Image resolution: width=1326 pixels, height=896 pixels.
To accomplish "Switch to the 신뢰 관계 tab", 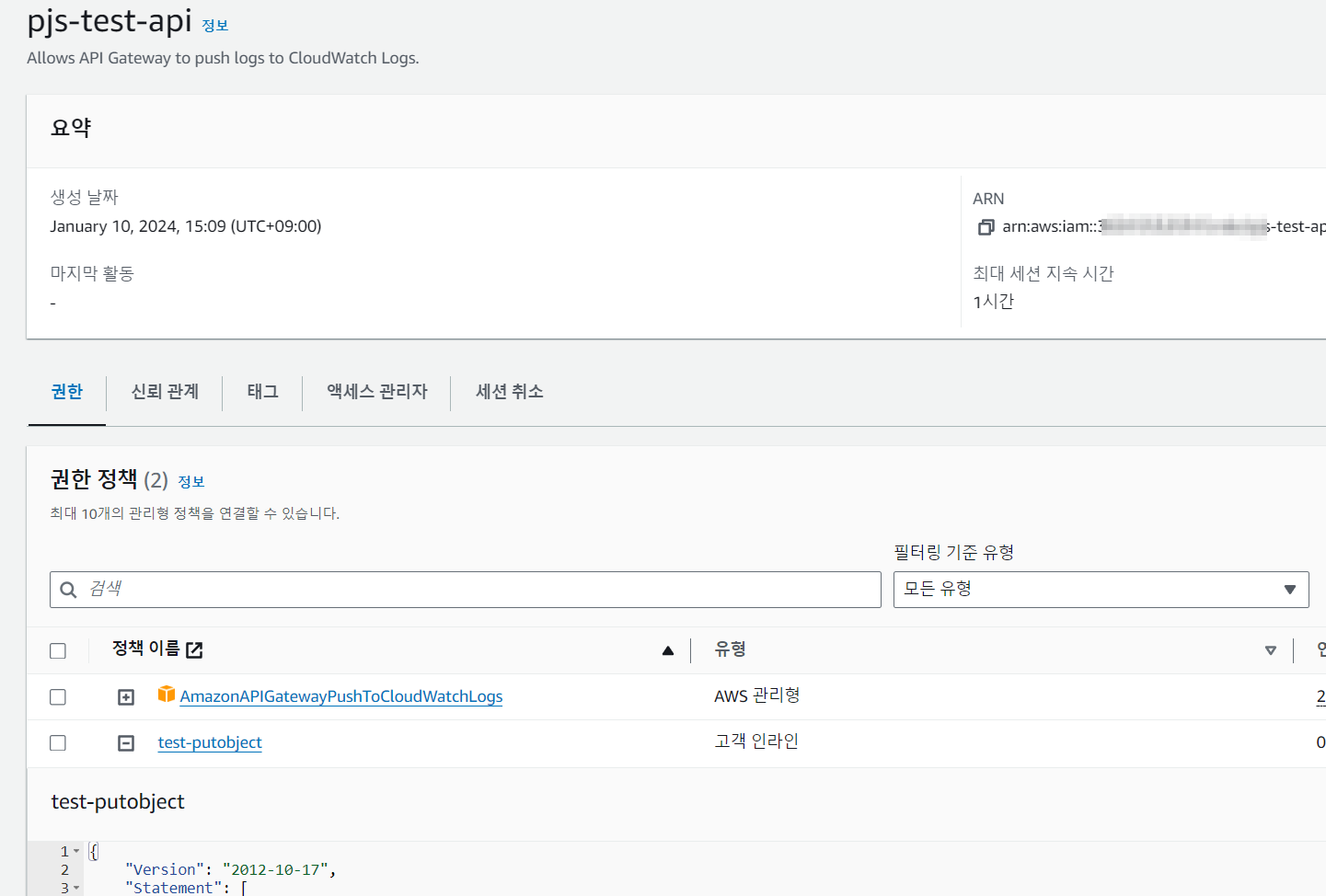I will click(x=165, y=392).
